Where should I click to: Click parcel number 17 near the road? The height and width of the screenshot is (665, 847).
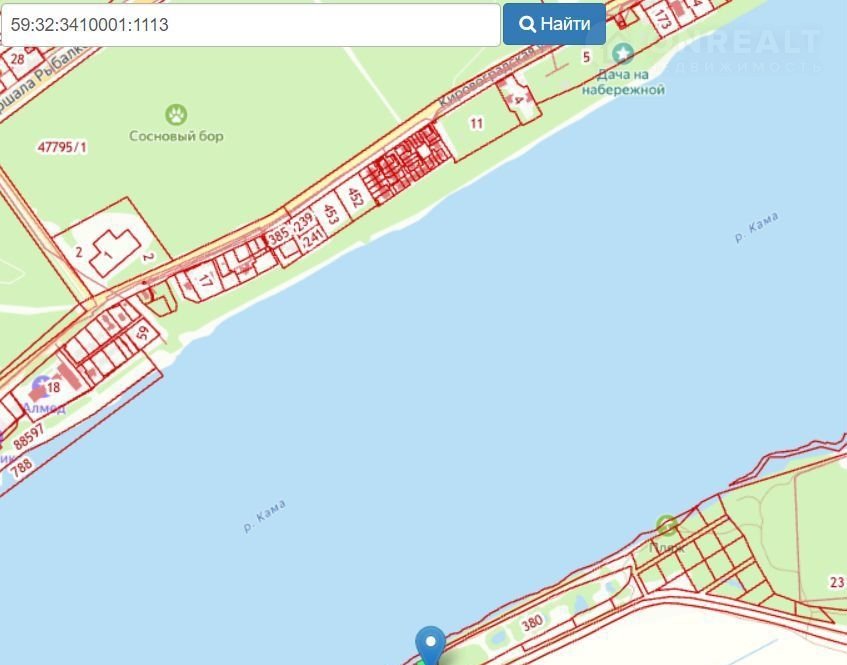(205, 280)
